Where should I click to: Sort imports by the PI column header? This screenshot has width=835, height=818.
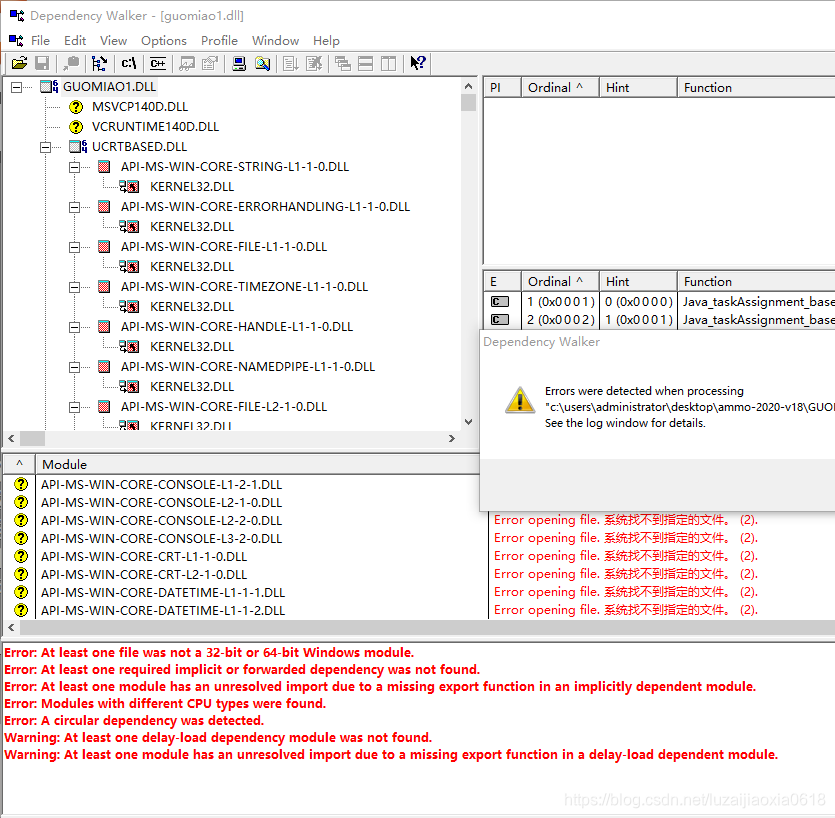pos(502,87)
